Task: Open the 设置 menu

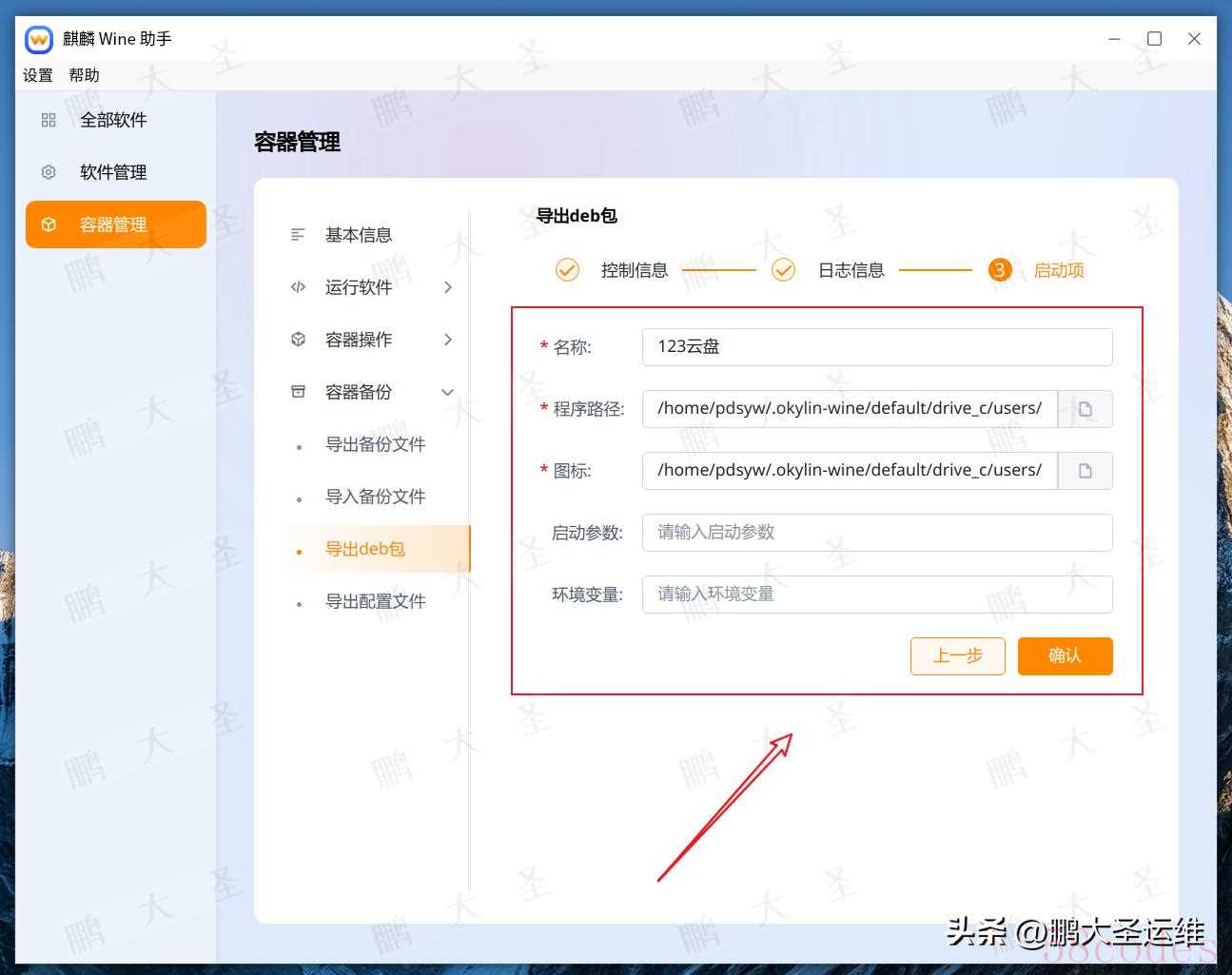Action: (38, 75)
